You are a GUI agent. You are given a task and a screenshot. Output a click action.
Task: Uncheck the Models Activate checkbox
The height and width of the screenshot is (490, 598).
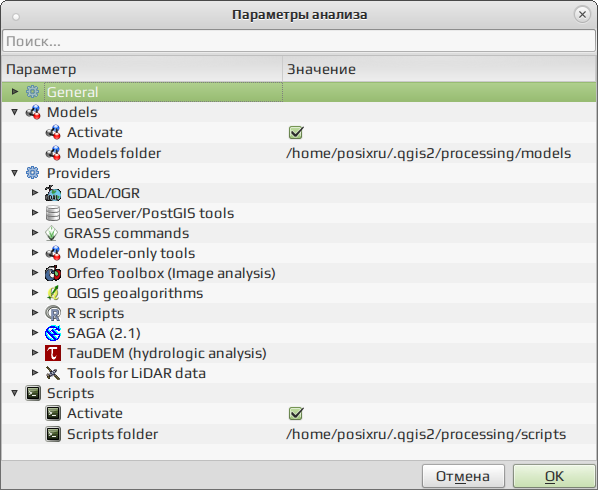(296, 132)
